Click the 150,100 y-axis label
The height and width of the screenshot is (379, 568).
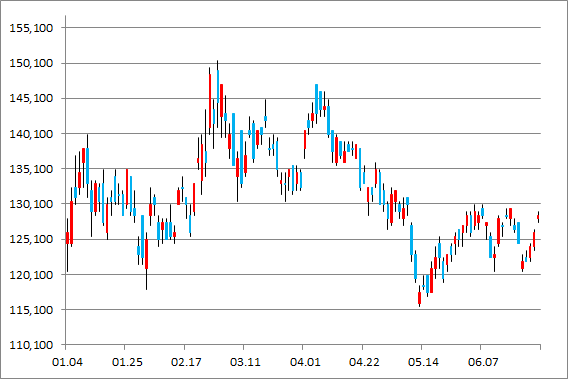31,63
